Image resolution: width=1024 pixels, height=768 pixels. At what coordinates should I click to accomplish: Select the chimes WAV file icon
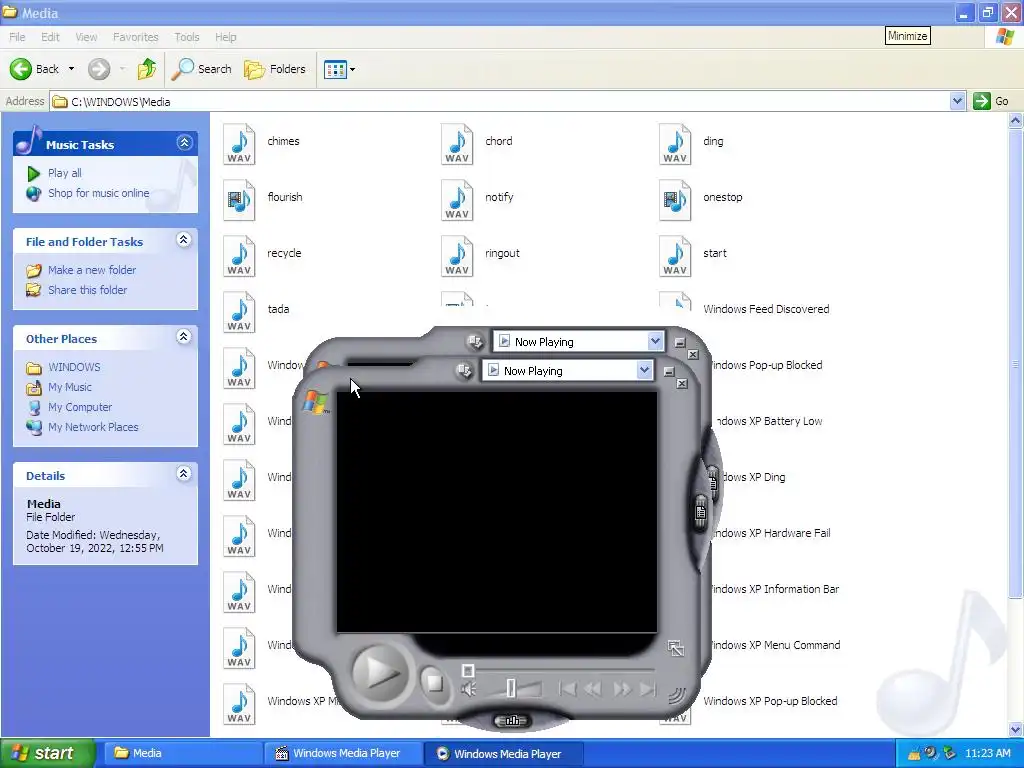point(239,144)
